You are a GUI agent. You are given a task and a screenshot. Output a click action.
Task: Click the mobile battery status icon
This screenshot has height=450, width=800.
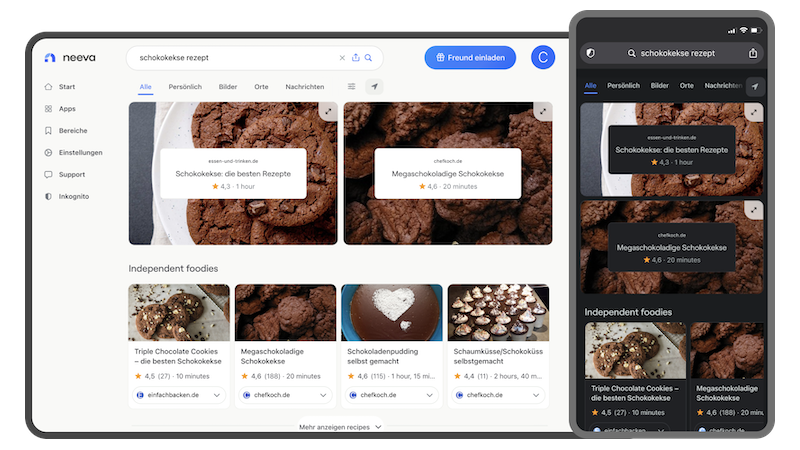tap(756, 31)
